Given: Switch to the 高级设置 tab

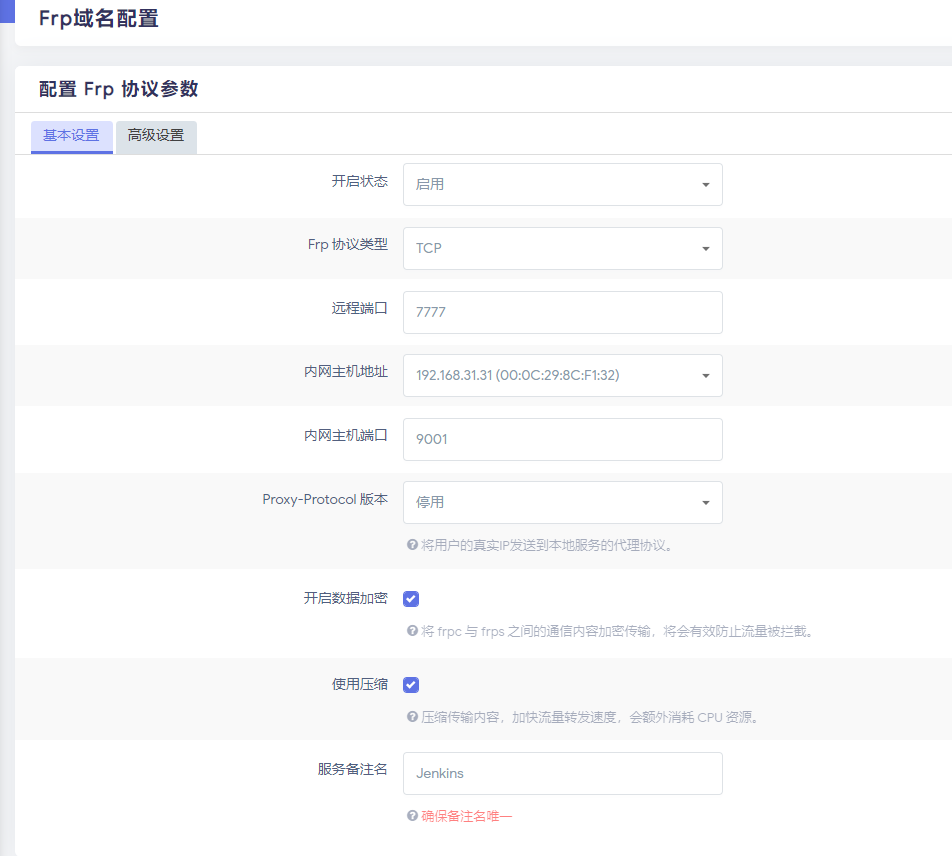Looking at the screenshot, I should (x=156, y=136).
